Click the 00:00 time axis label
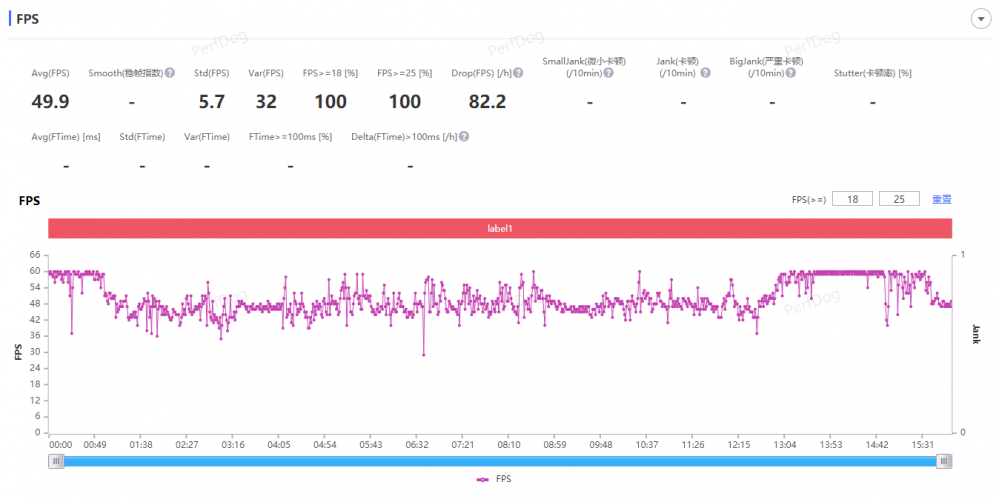 (61, 445)
